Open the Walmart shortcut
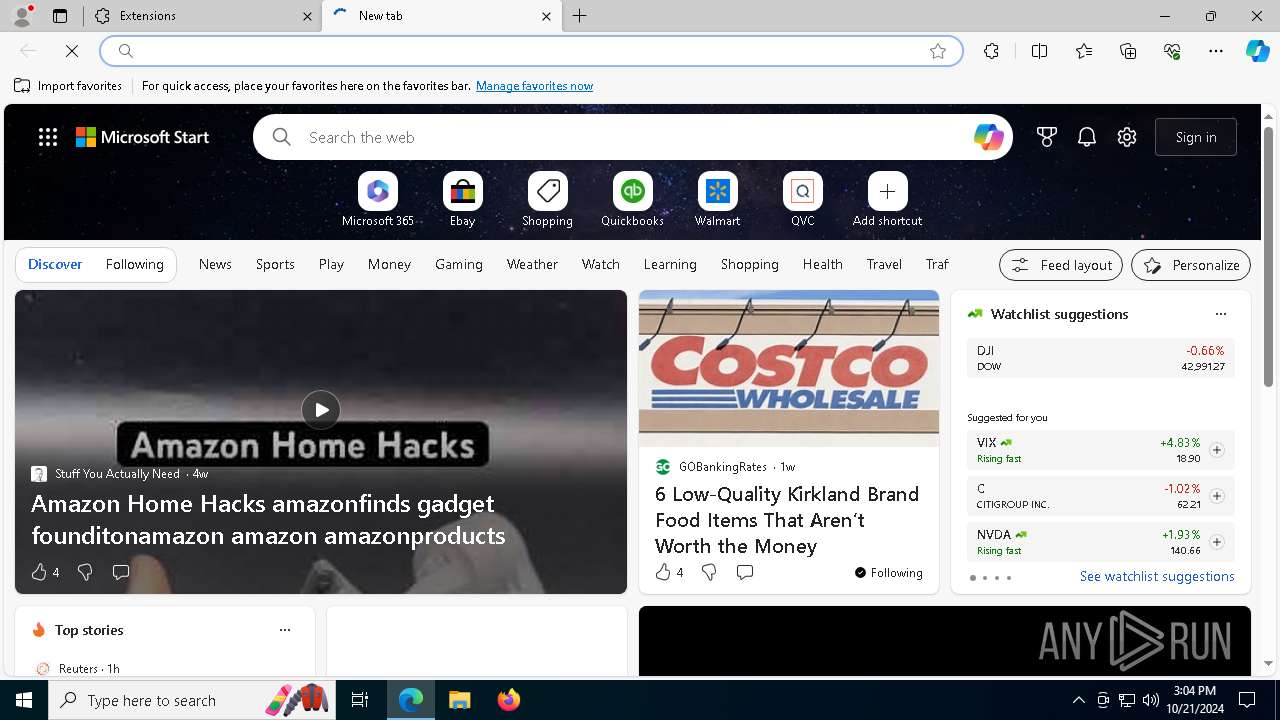This screenshot has width=1280, height=720. tap(718, 200)
